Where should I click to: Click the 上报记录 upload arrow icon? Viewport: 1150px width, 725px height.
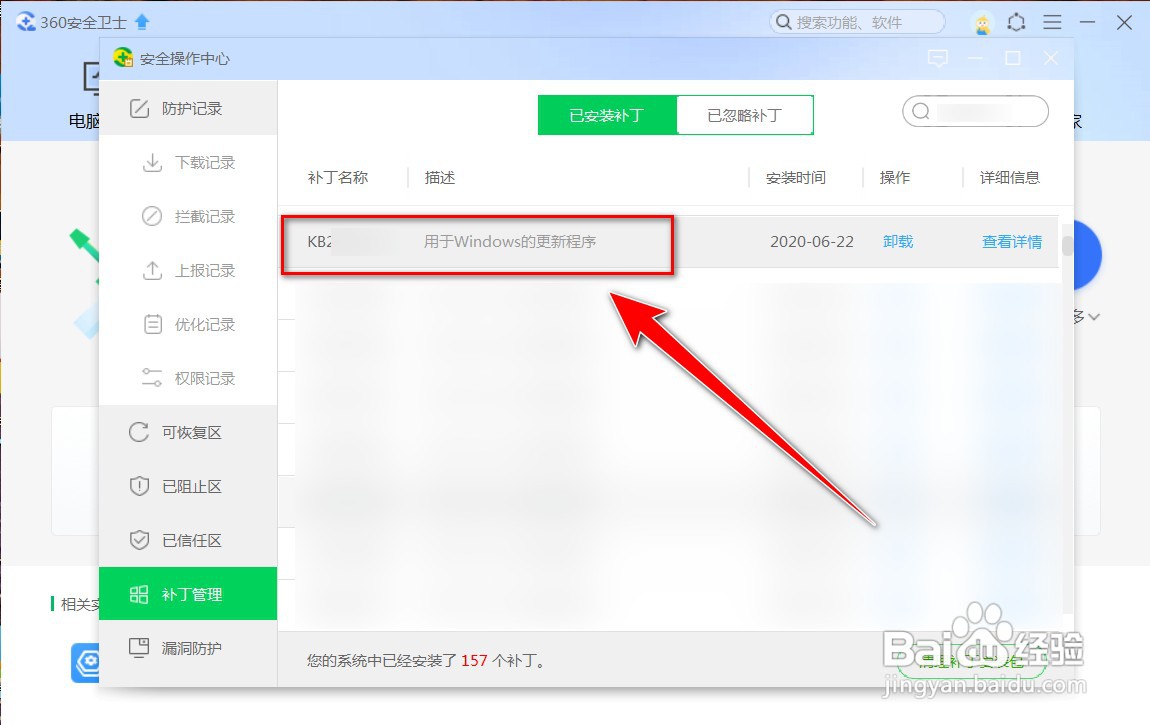point(152,271)
